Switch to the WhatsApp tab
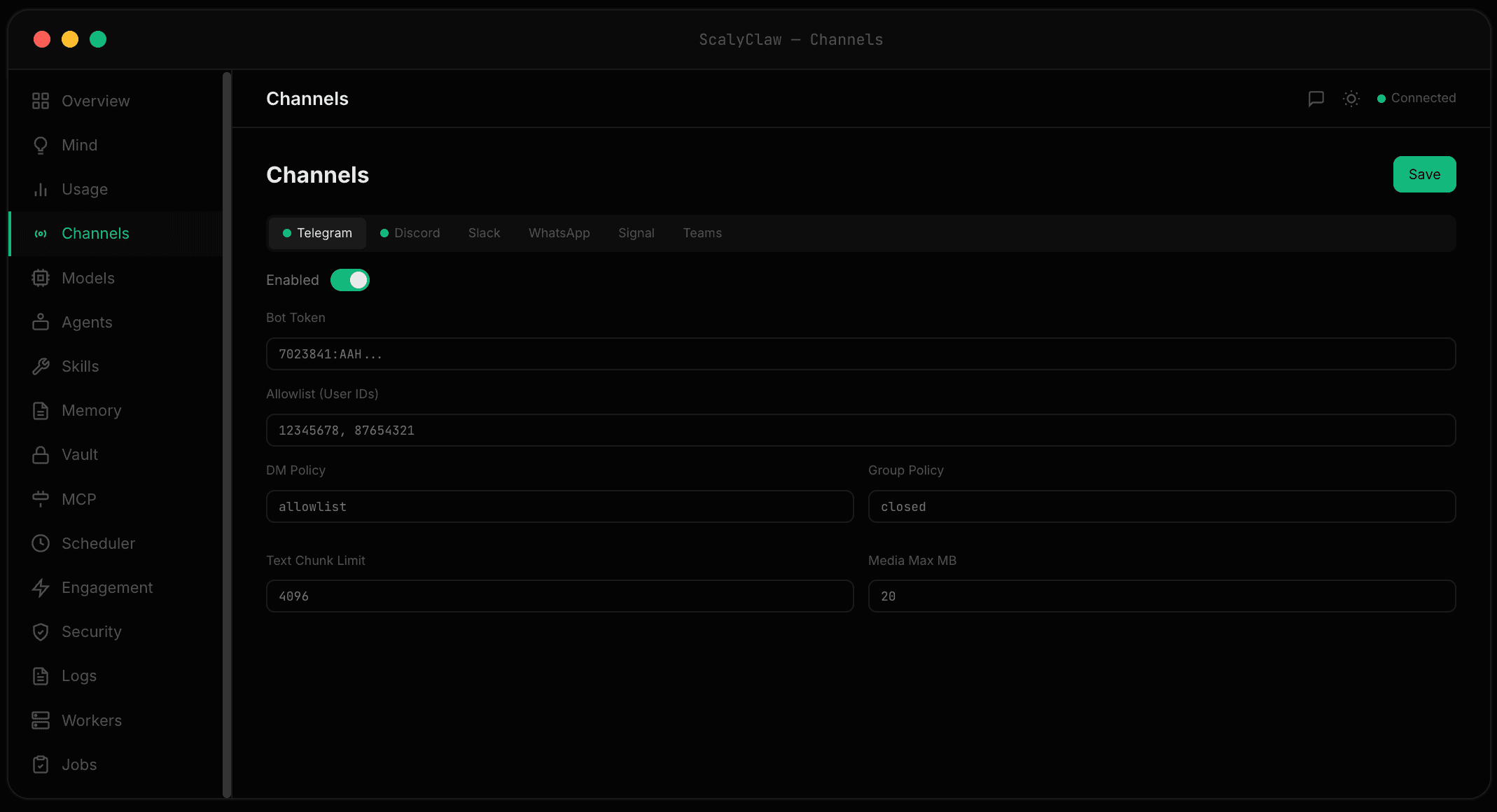The width and height of the screenshot is (1497, 812). [559, 232]
